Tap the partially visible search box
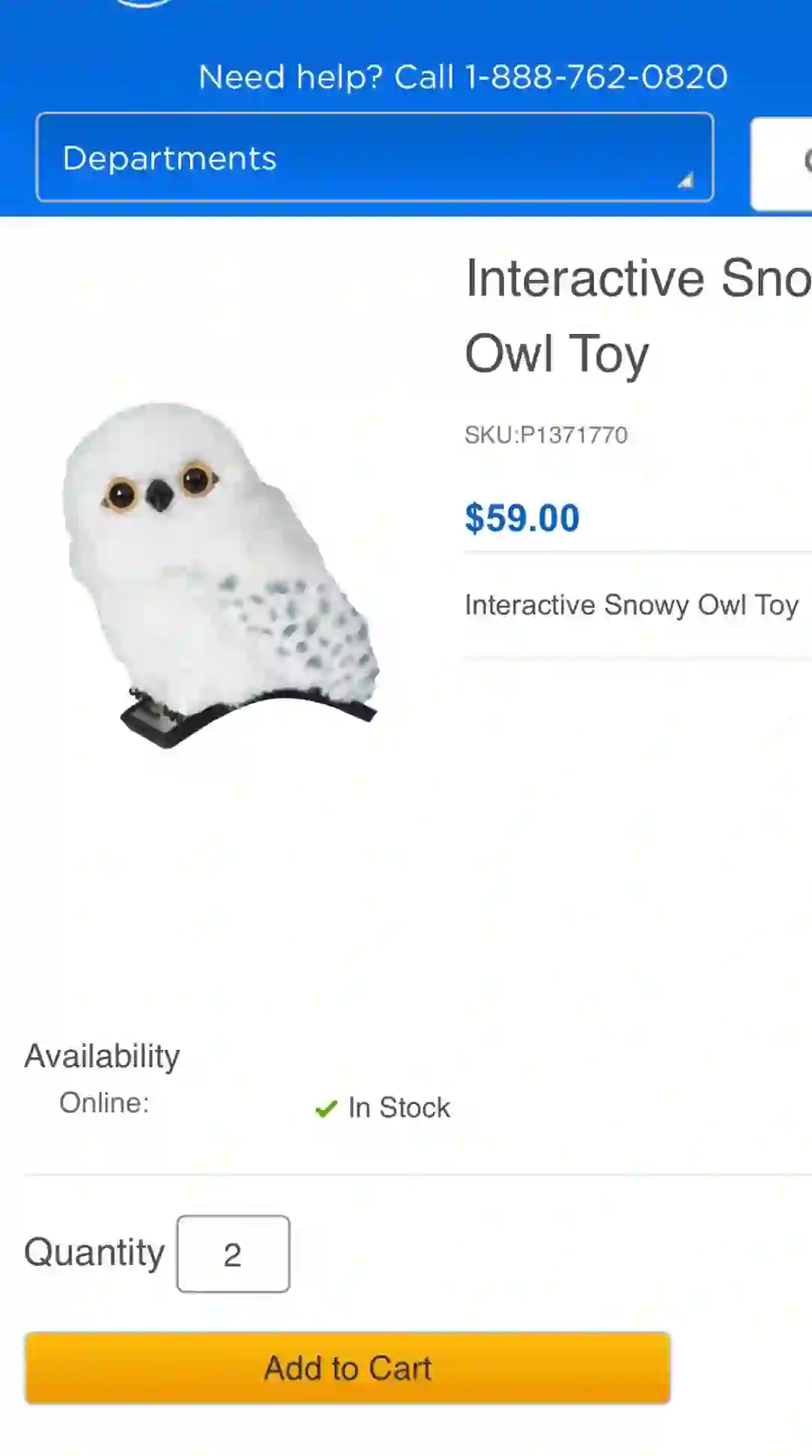The width and height of the screenshot is (812, 1456). pyautogui.click(x=781, y=163)
